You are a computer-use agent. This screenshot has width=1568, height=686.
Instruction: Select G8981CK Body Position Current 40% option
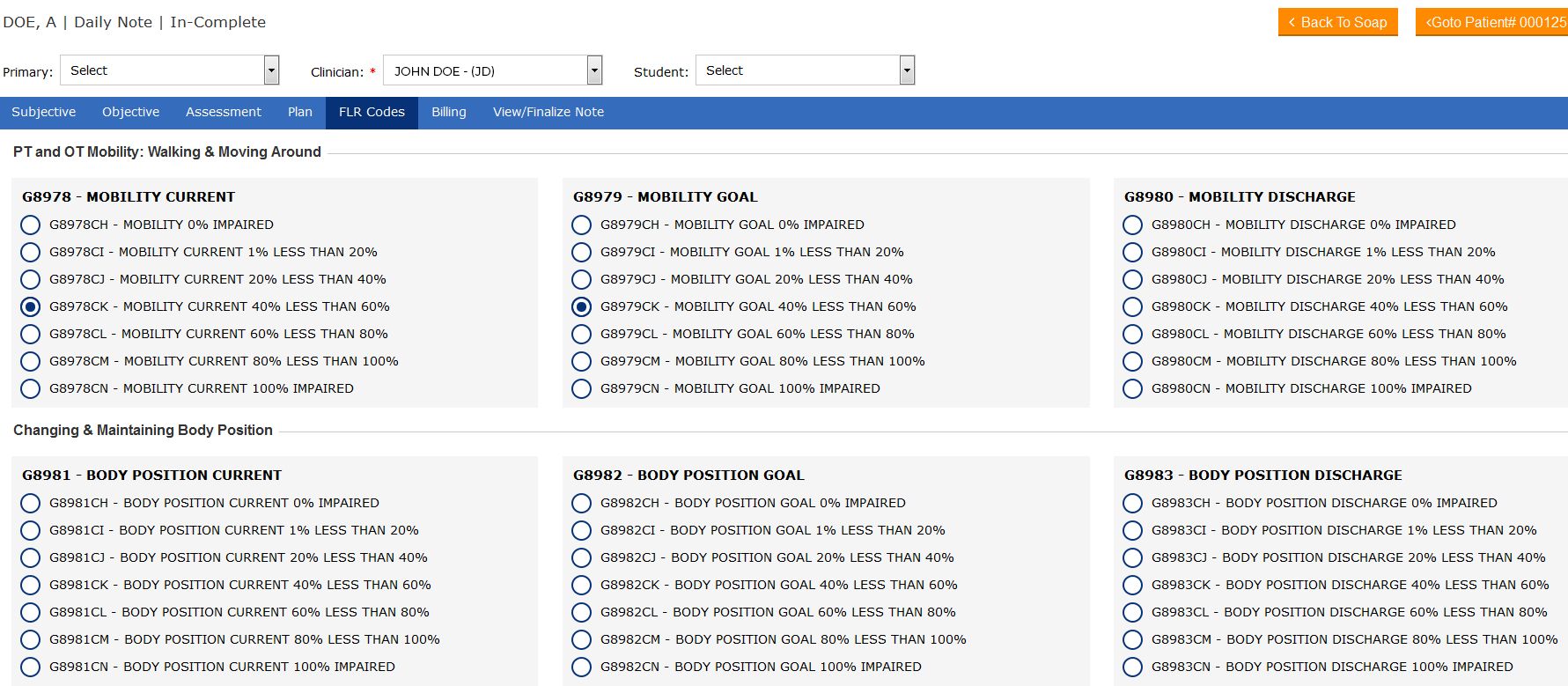coord(31,586)
